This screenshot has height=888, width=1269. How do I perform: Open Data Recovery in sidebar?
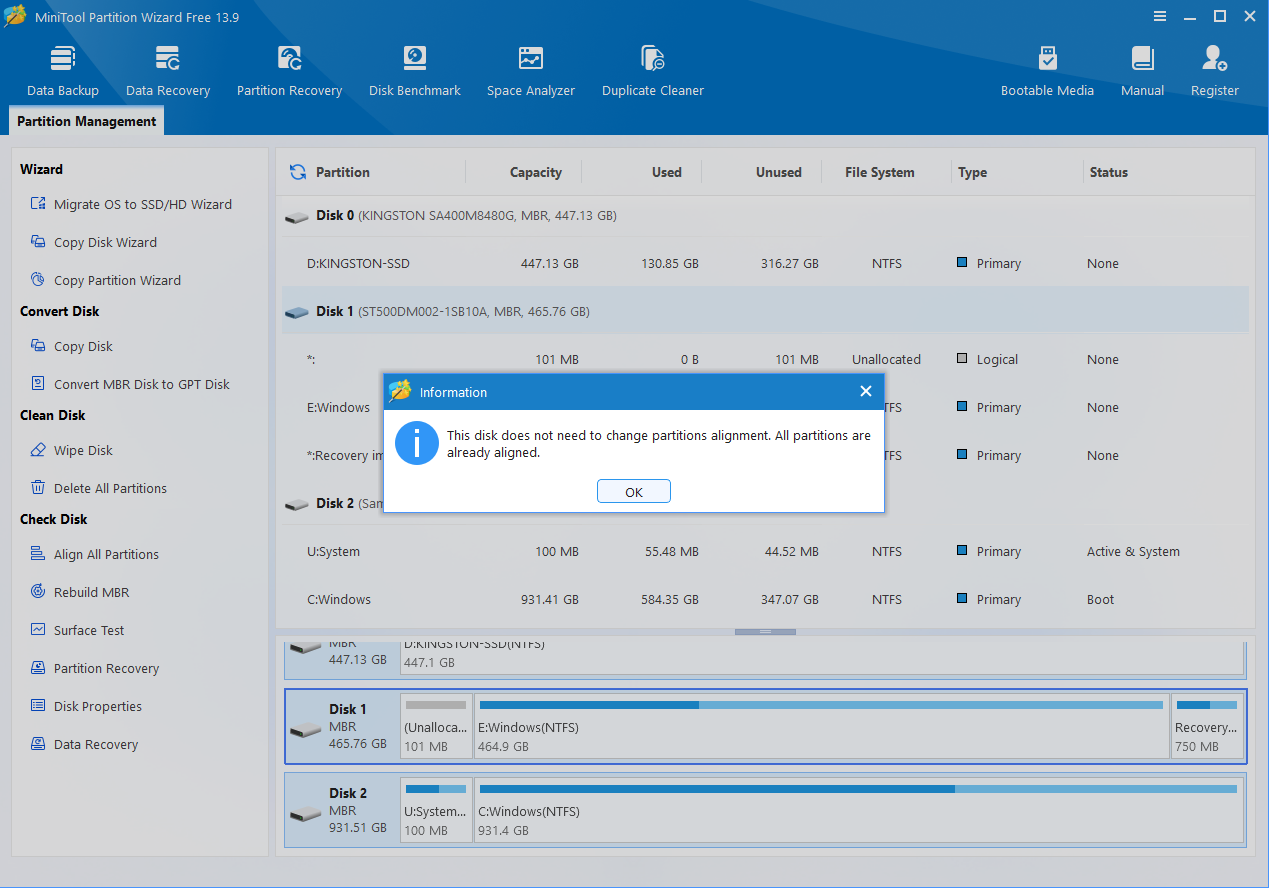pyautogui.click(x=83, y=744)
